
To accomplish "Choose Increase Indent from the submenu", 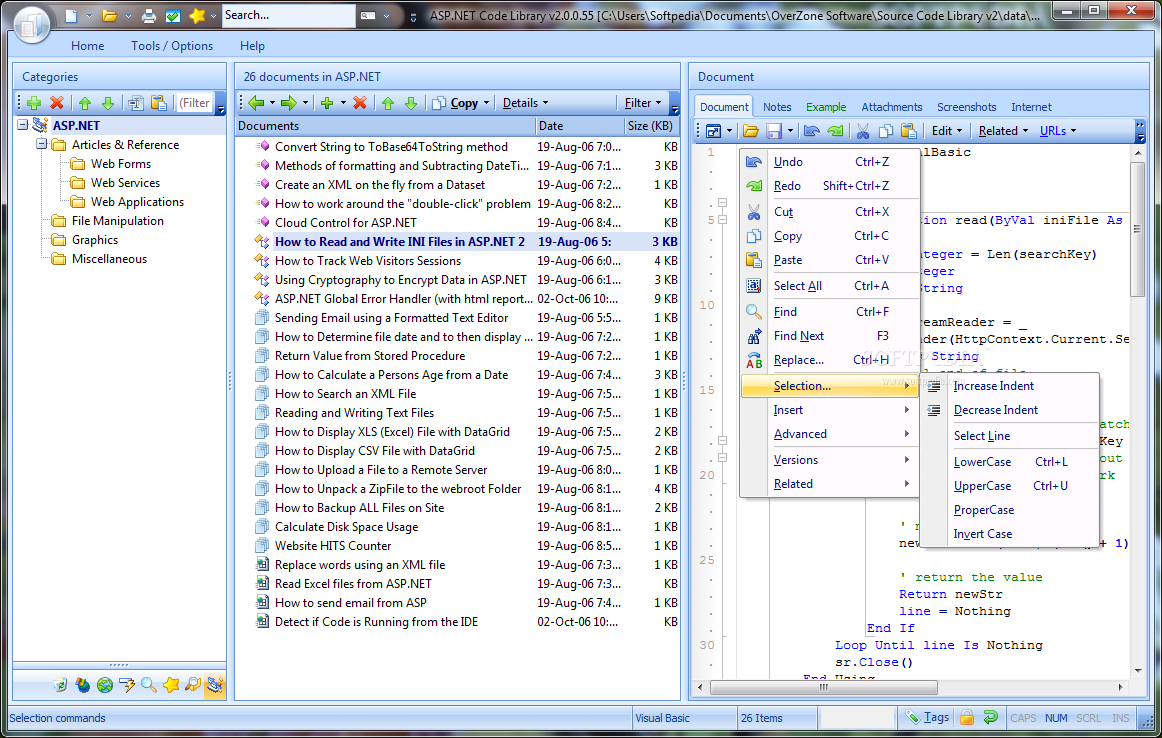I will click(1009, 386).
